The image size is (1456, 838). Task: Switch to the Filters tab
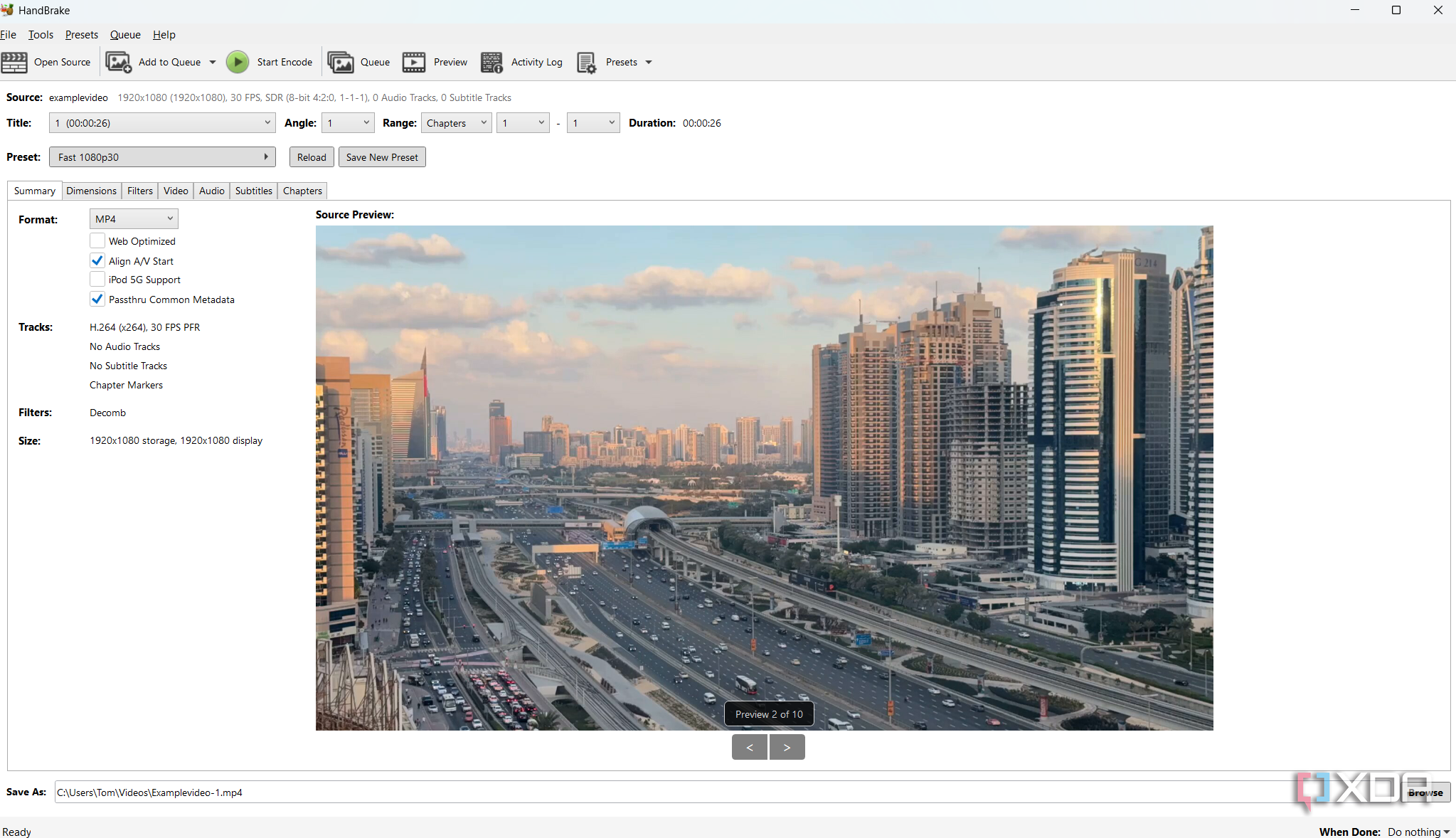(x=140, y=191)
